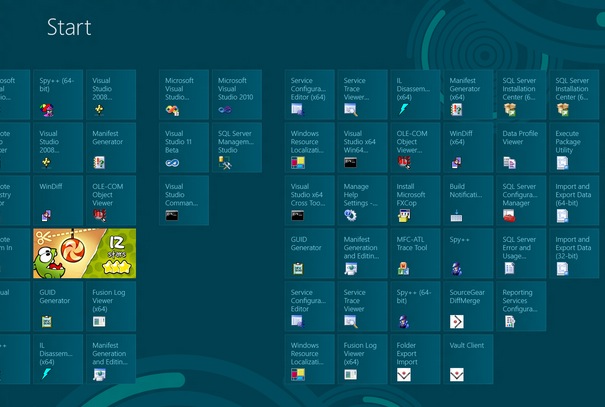The width and height of the screenshot is (605, 407).
Task: Open the Cut the Rope game tile
Action: coord(84,253)
